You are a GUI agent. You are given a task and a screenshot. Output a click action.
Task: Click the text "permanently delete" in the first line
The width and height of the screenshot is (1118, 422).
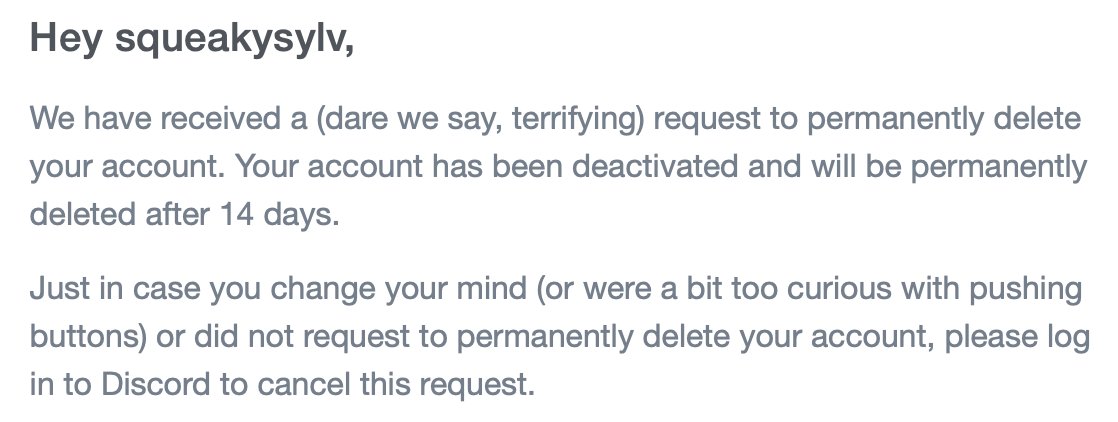tap(944, 120)
